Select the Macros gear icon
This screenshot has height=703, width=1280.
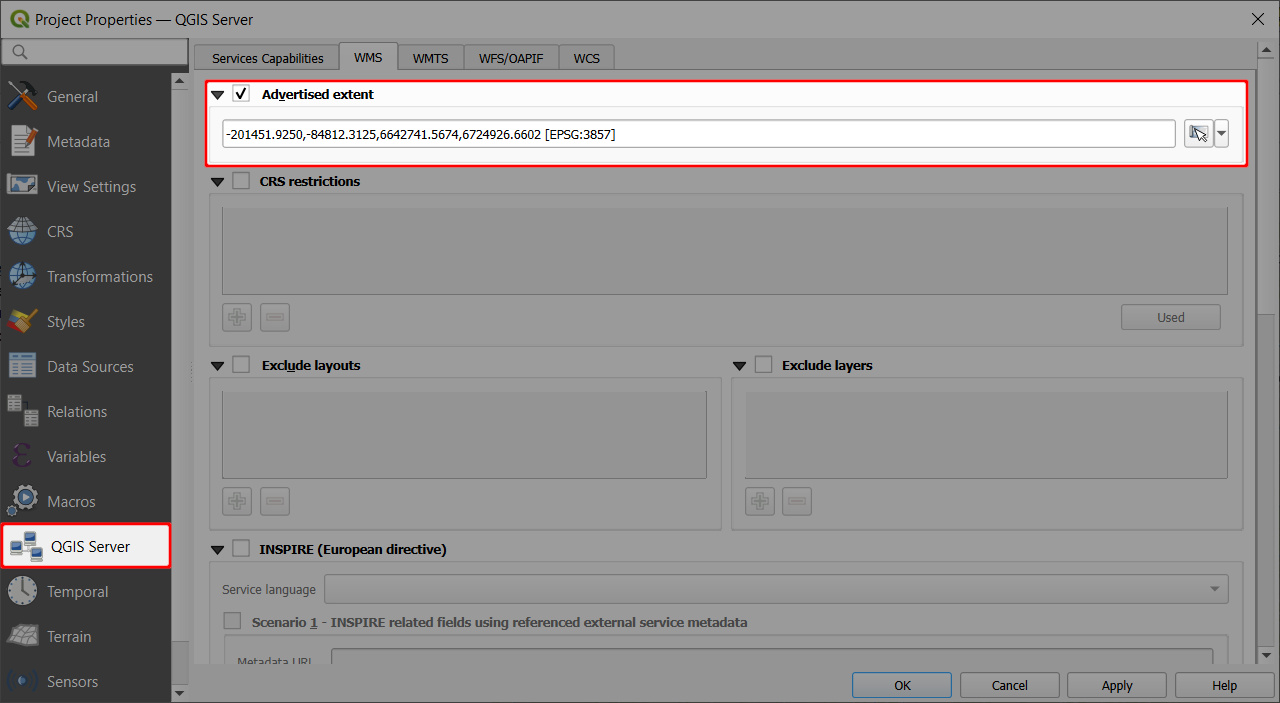pos(22,501)
